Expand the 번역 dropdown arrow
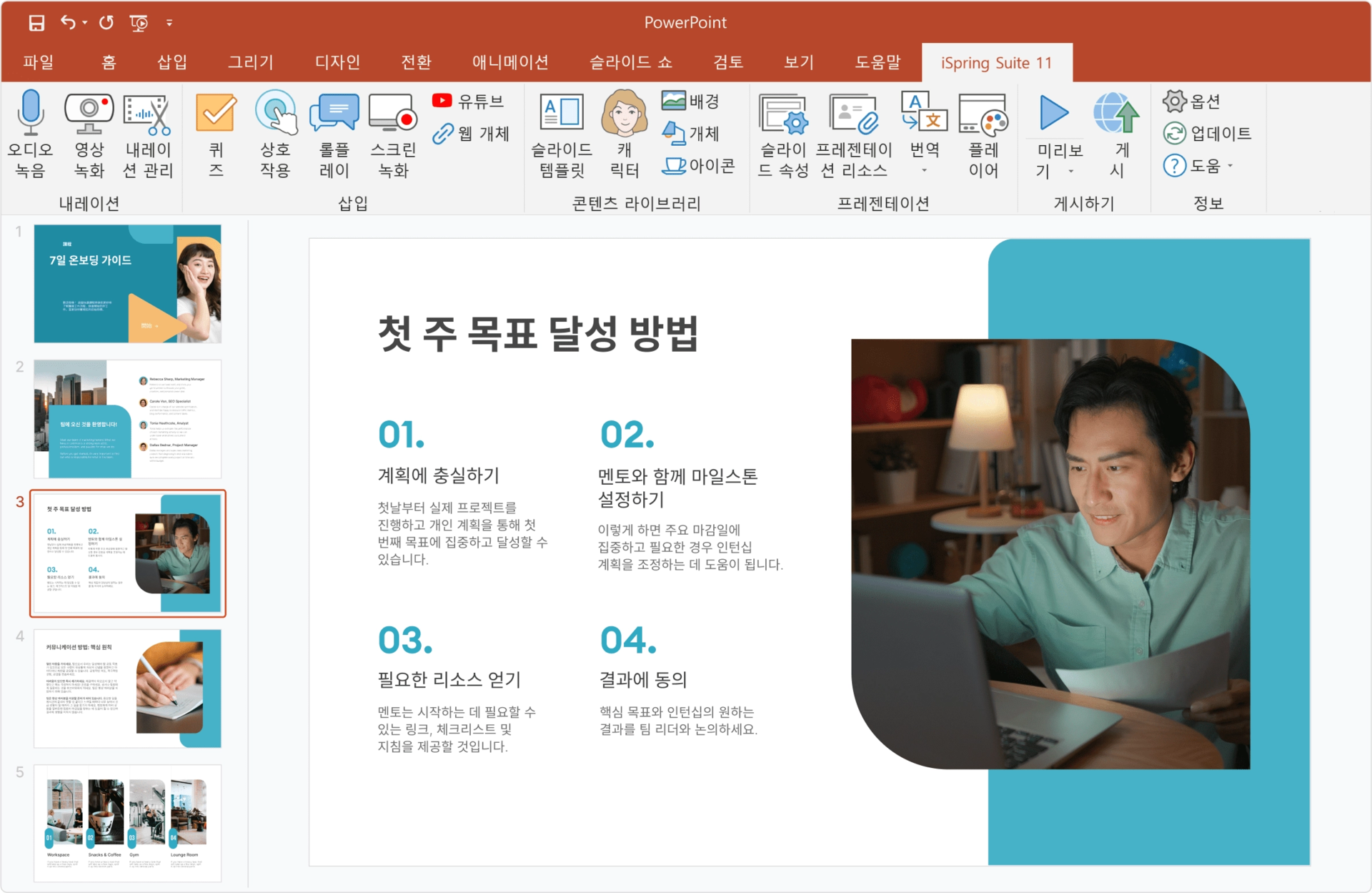This screenshot has height=893, width=1372. coord(924,170)
